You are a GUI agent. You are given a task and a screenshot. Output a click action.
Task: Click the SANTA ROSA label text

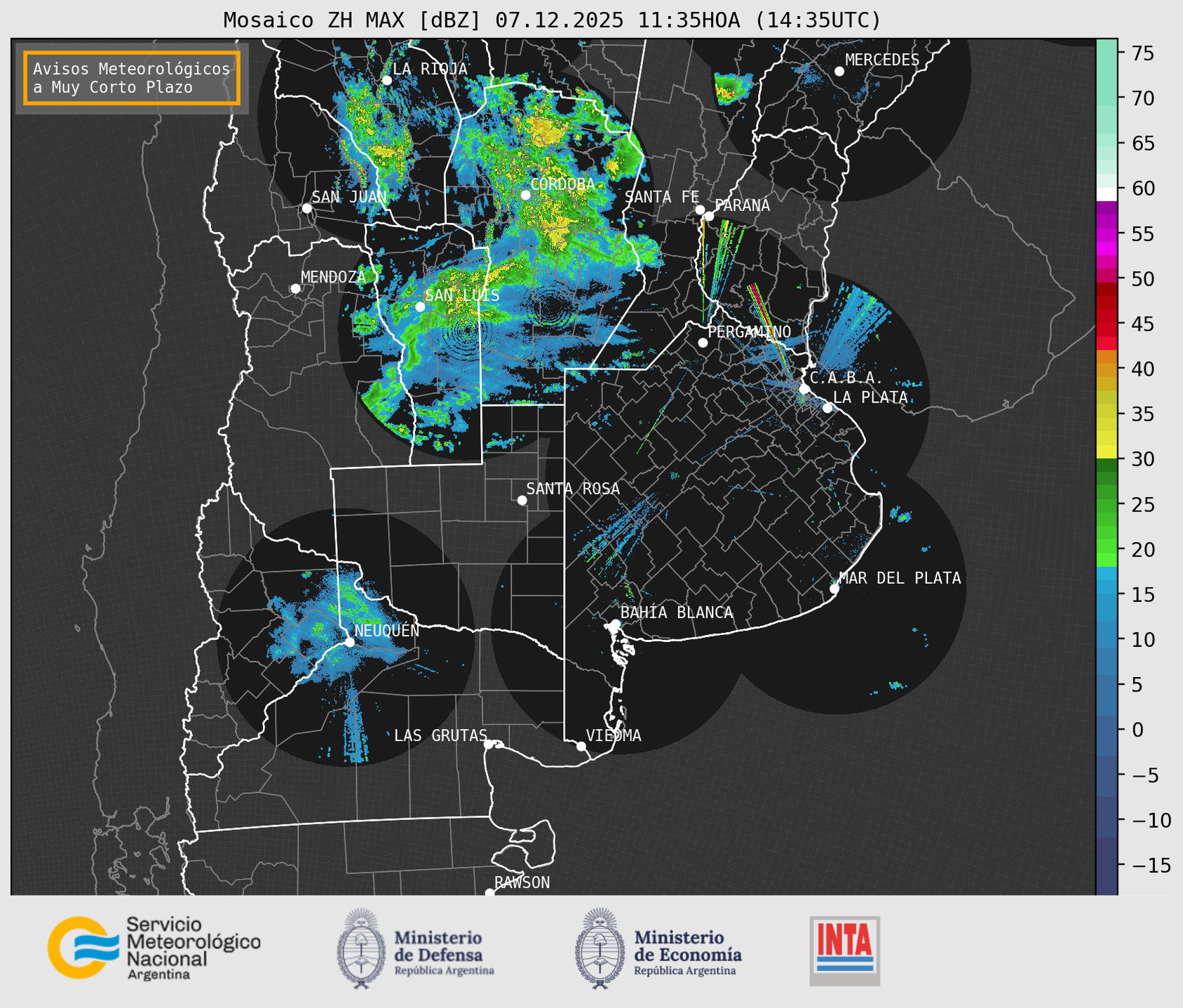pos(573,489)
